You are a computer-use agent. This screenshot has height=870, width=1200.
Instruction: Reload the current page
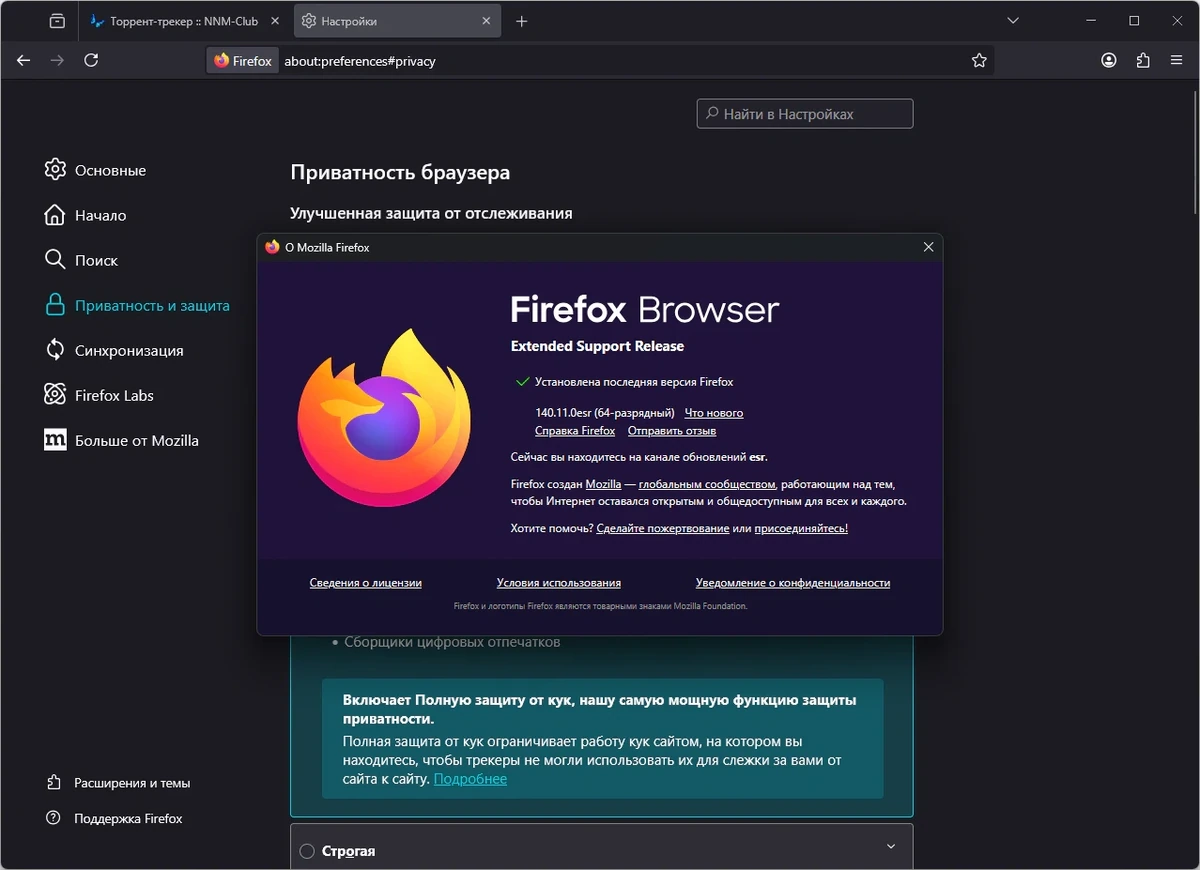coord(91,60)
